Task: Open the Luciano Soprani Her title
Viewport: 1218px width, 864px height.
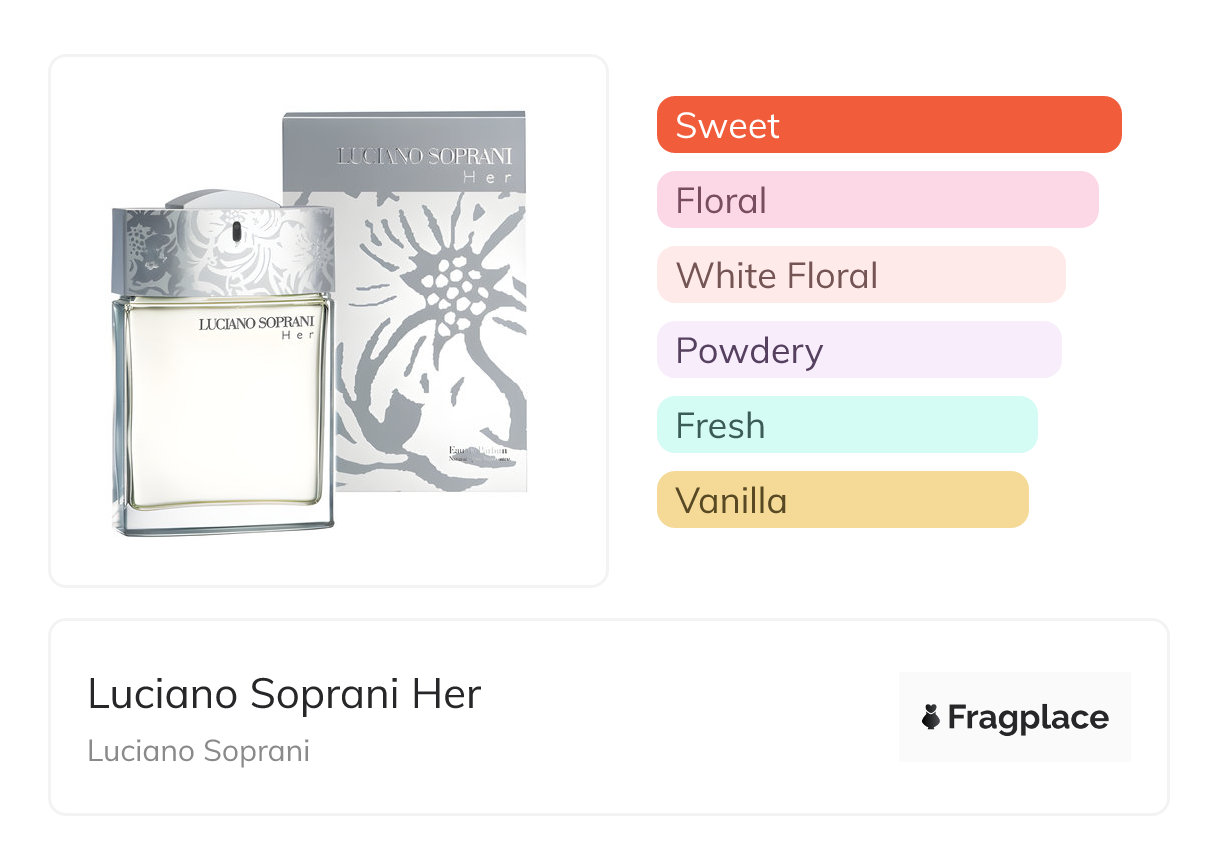Action: pos(284,694)
